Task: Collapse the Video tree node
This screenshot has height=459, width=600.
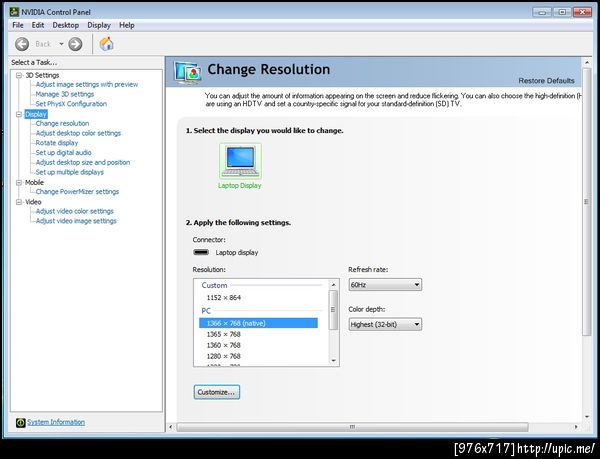Action: coord(19,202)
